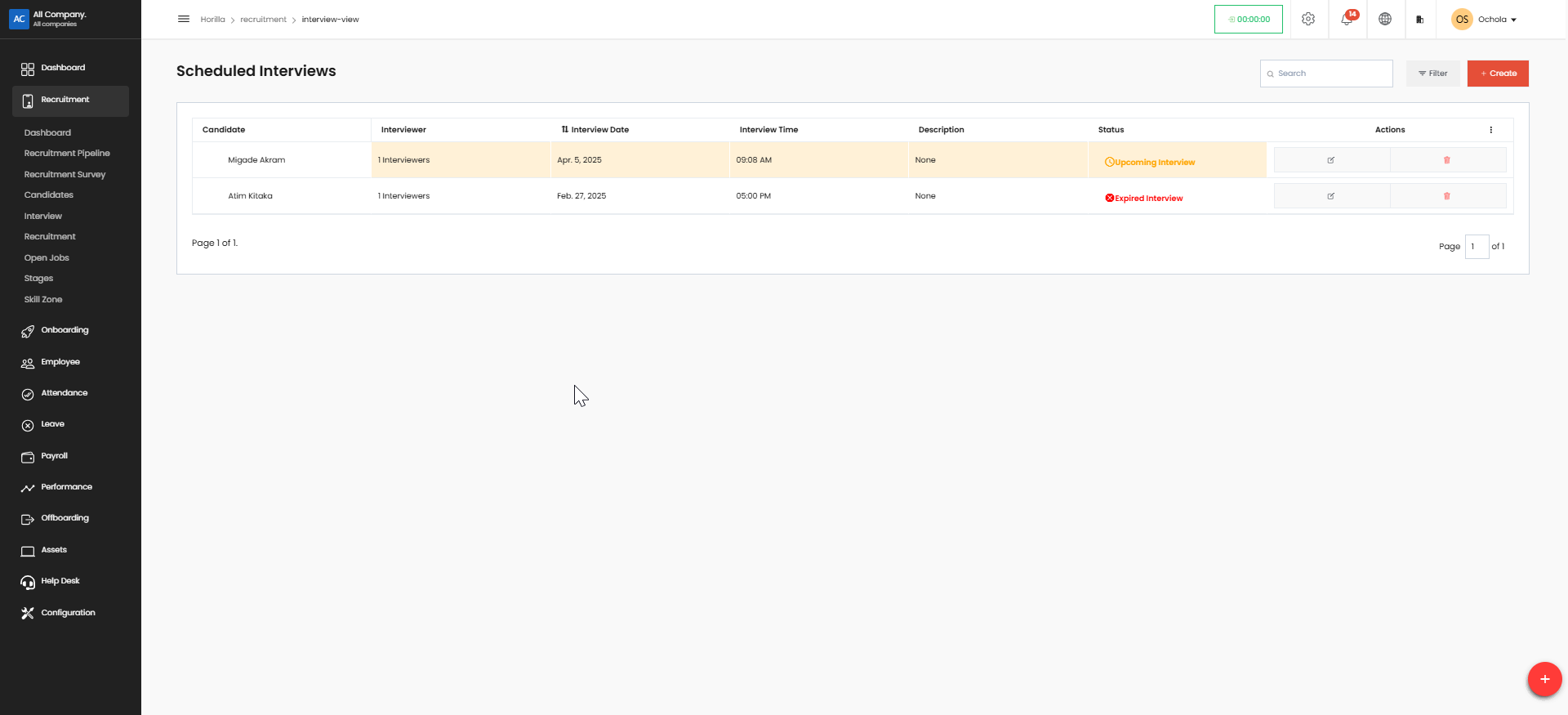
Task: Expand the Onboarding sidebar menu
Action: (x=65, y=330)
